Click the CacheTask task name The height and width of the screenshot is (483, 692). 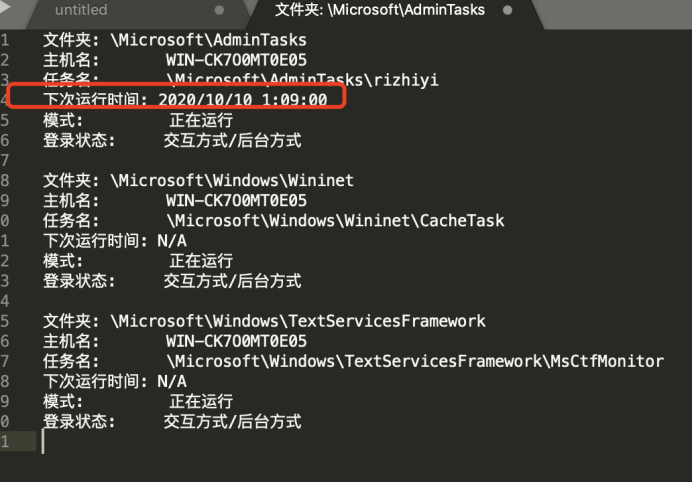[x=462, y=220]
